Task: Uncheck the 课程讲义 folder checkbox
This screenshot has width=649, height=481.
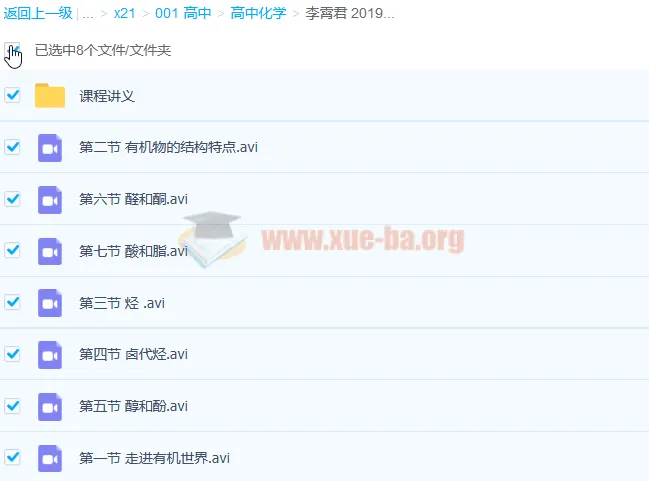Action: [12, 95]
